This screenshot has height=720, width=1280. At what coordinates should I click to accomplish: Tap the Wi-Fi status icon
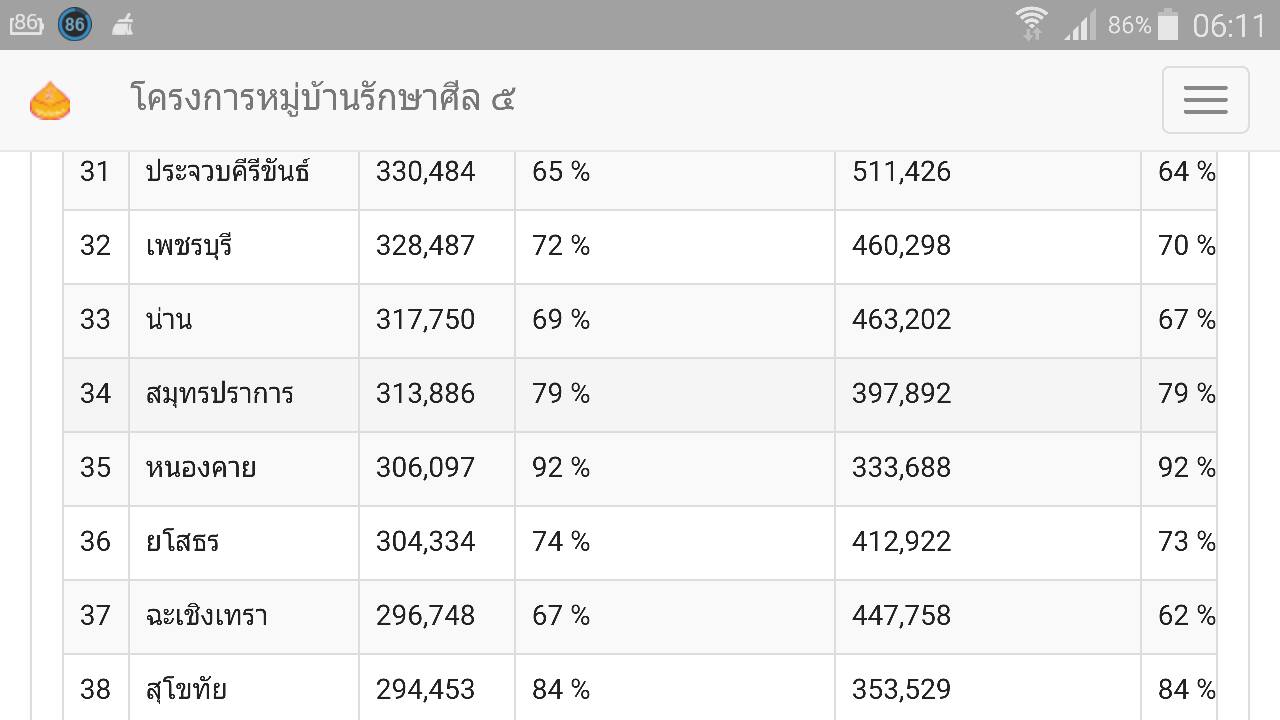click(x=1031, y=23)
